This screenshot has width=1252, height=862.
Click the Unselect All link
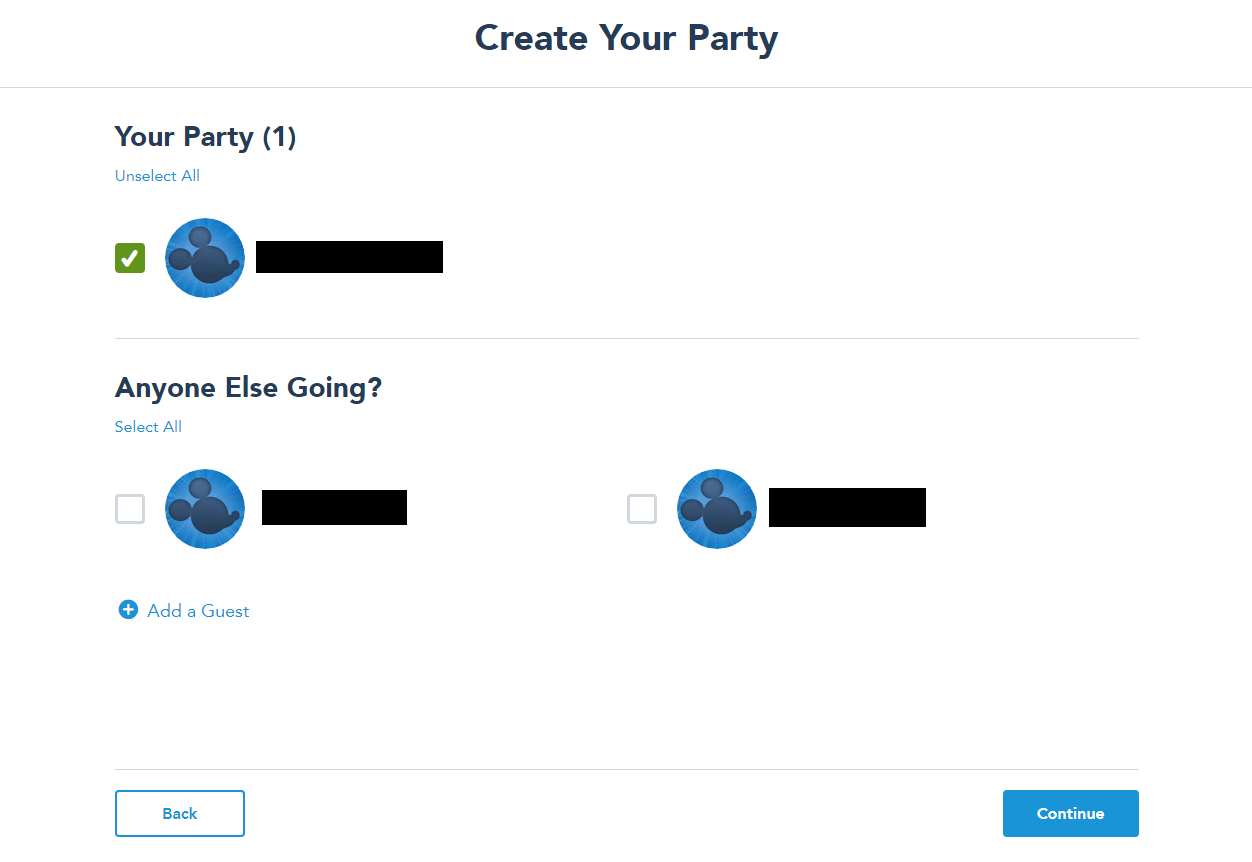[x=157, y=176]
